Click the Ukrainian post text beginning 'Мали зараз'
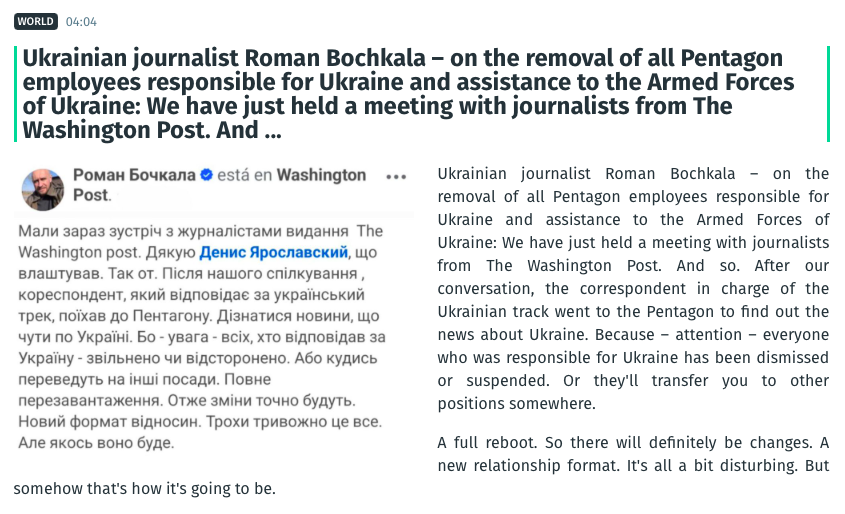The height and width of the screenshot is (514, 845). click(202, 337)
